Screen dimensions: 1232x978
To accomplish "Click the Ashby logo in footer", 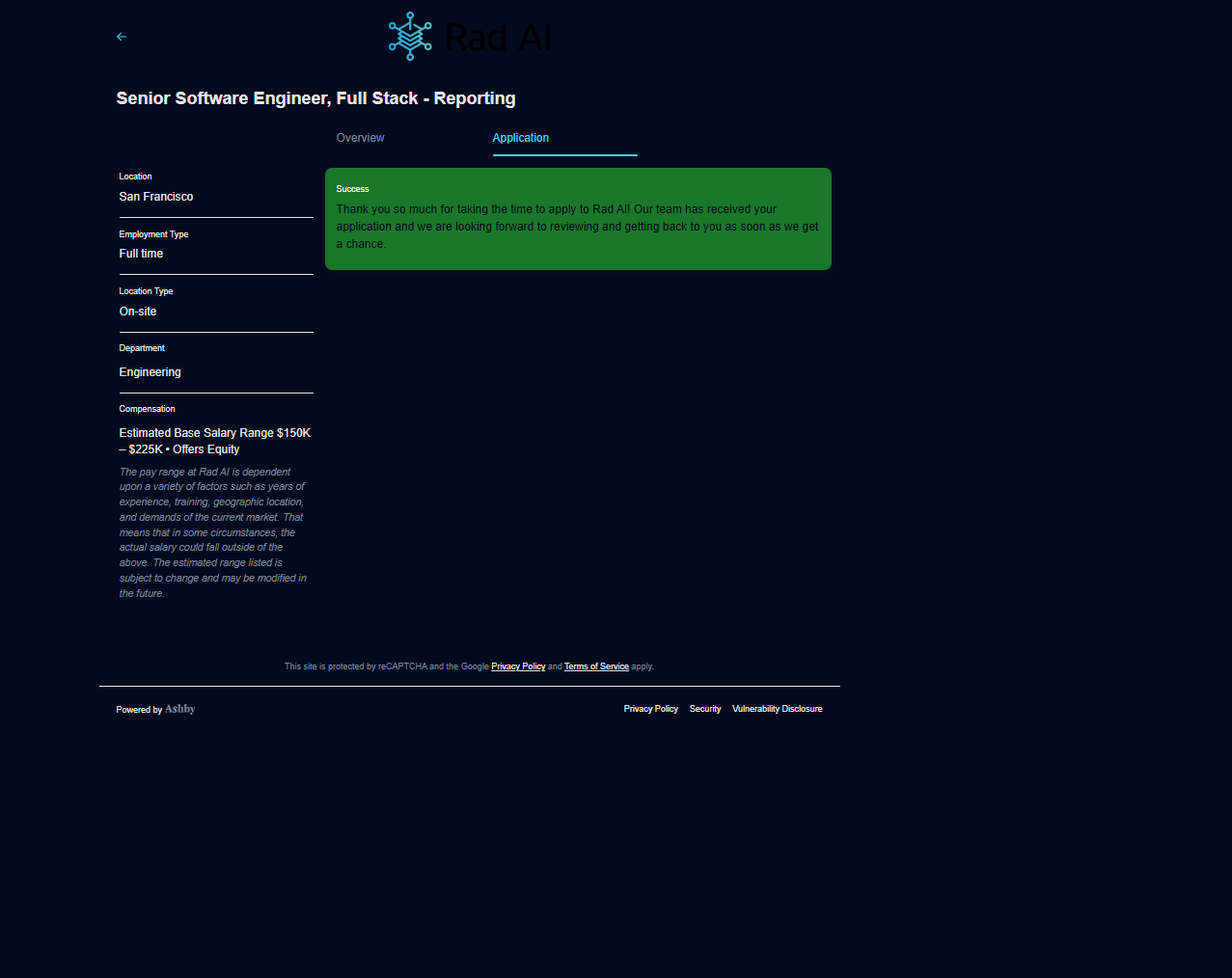I will (180, 709).
